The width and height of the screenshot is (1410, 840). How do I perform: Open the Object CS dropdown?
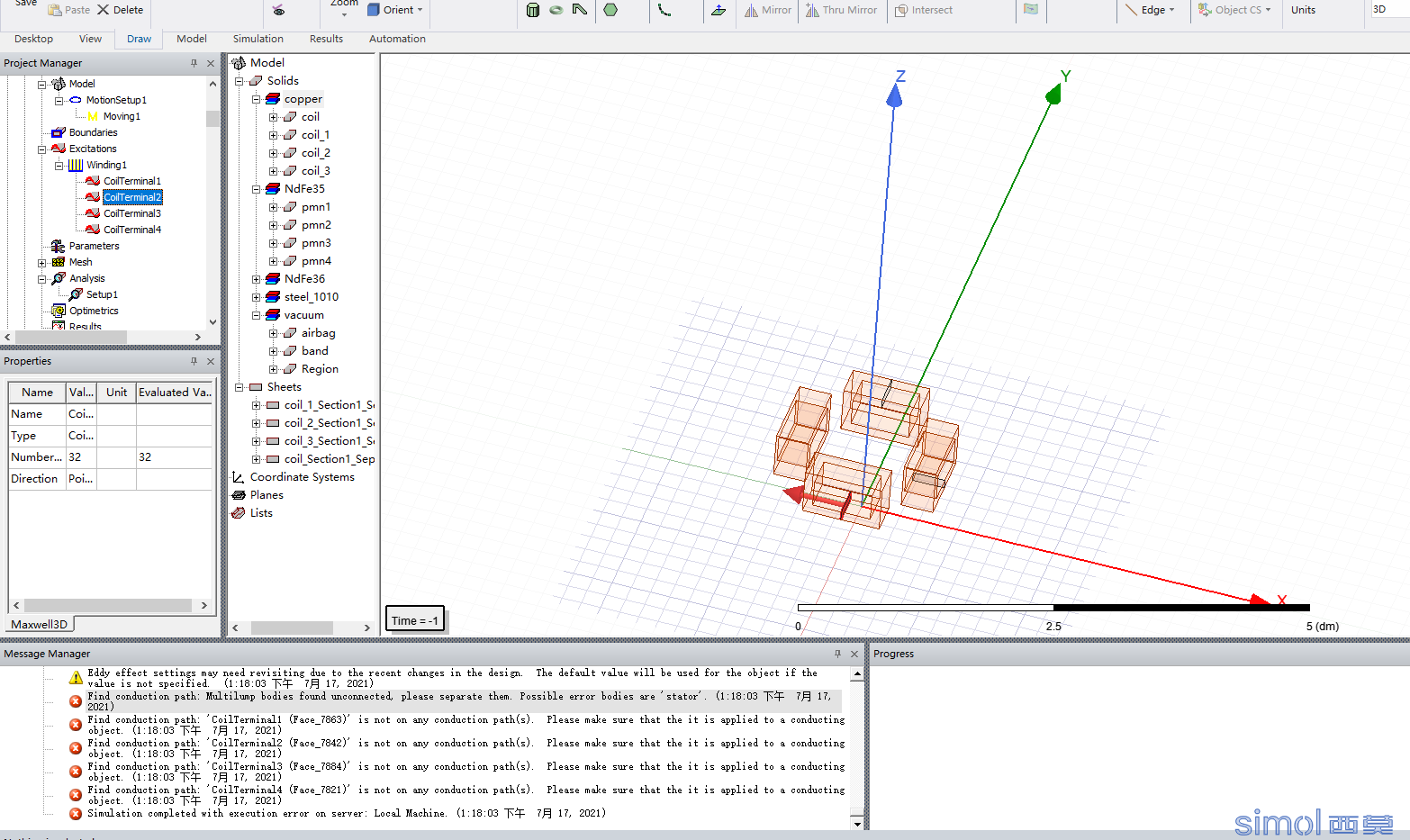tap(1234, 10)
